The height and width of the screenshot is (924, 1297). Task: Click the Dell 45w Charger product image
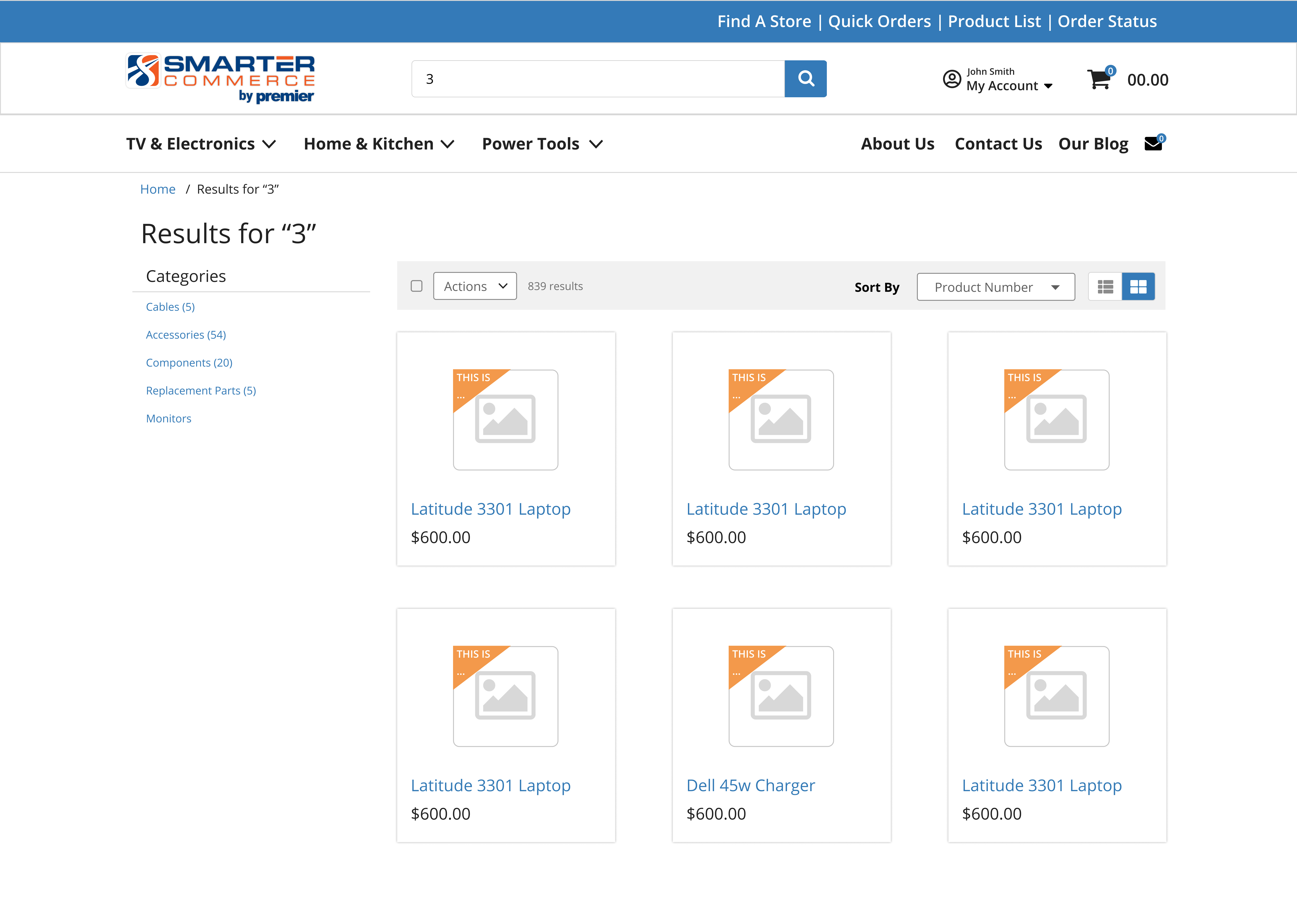pos(781,696)
